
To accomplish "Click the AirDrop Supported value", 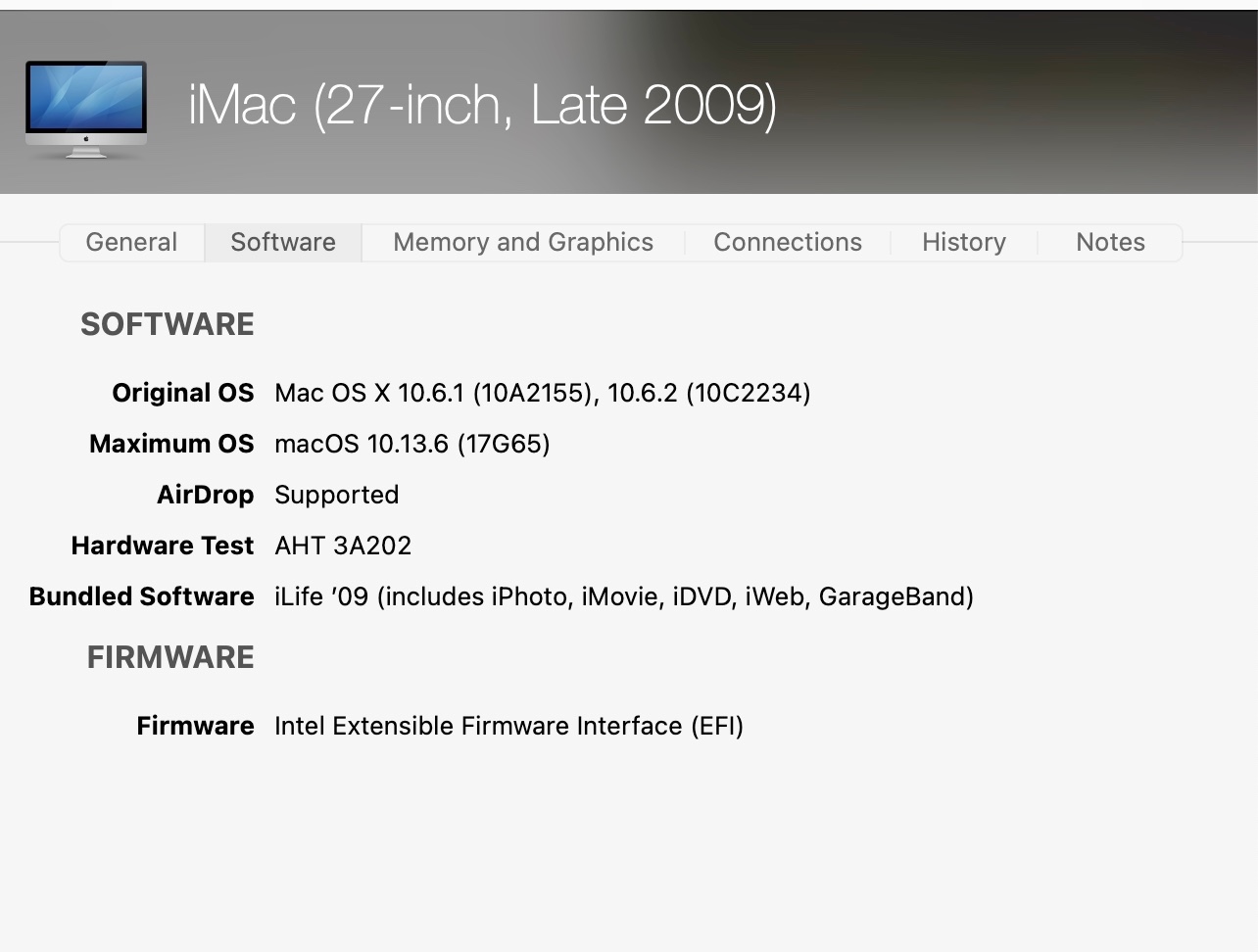I will pos(336,495).
